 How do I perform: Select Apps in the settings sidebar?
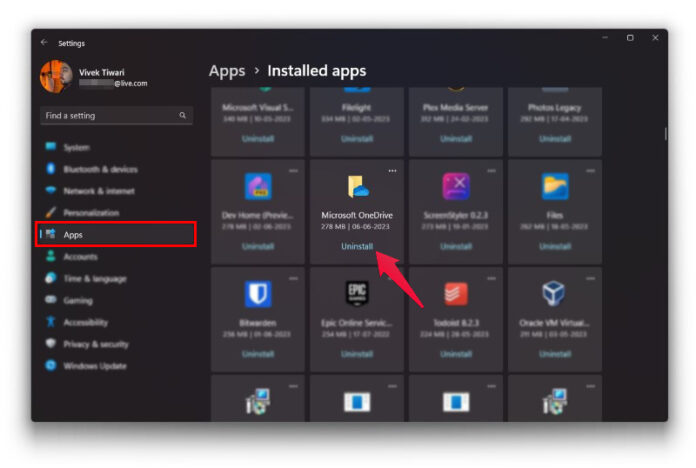[x=116, y=234]
